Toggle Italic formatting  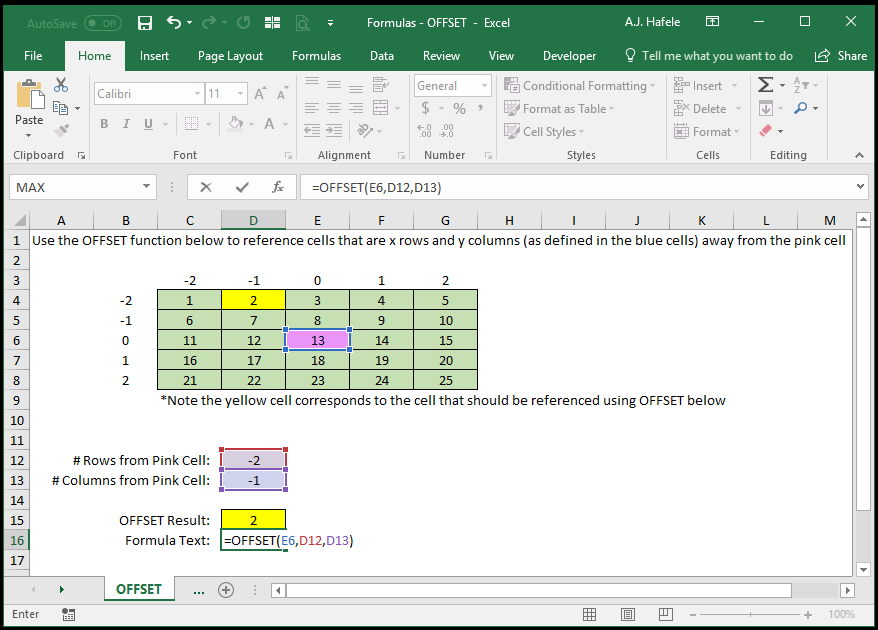pyautogui.click(x=127, y=124)
